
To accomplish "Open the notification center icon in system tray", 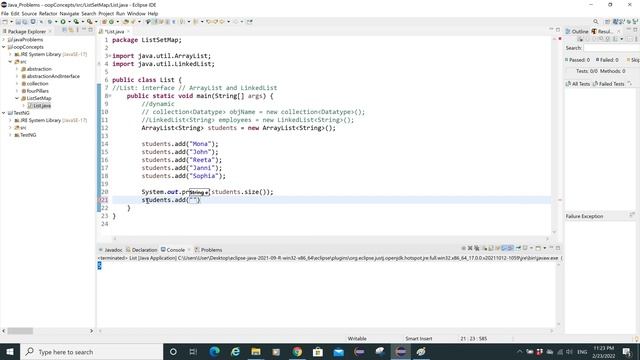I will [627, 351].
